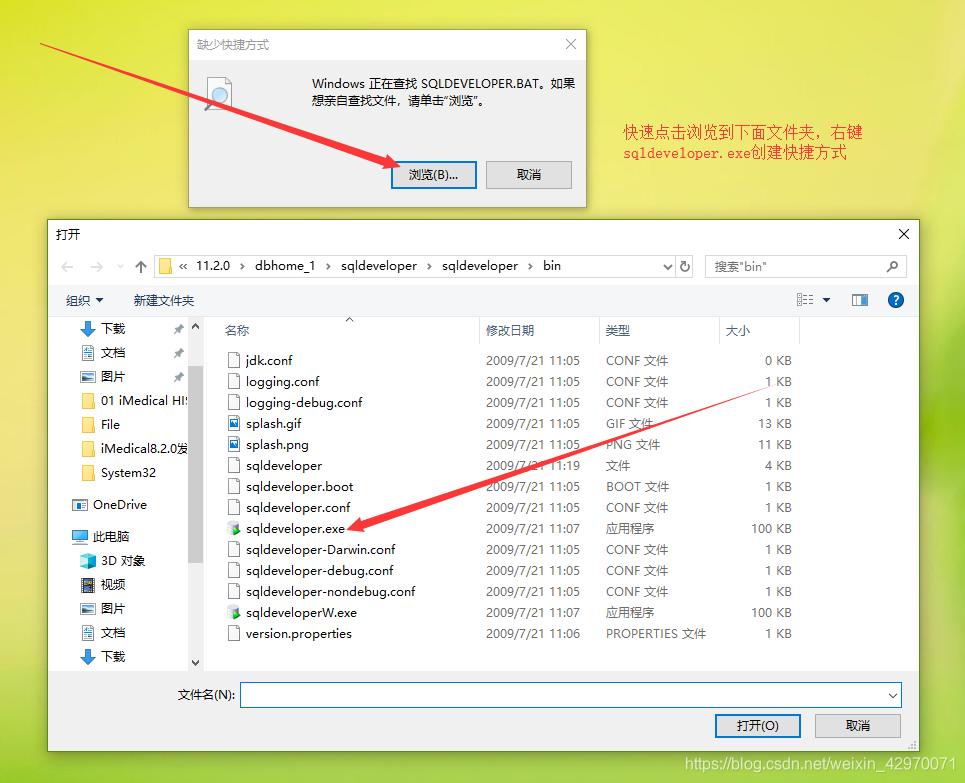Select the sqldeveloper.exe application icon
965x783 pixels.
pos(234,528)
